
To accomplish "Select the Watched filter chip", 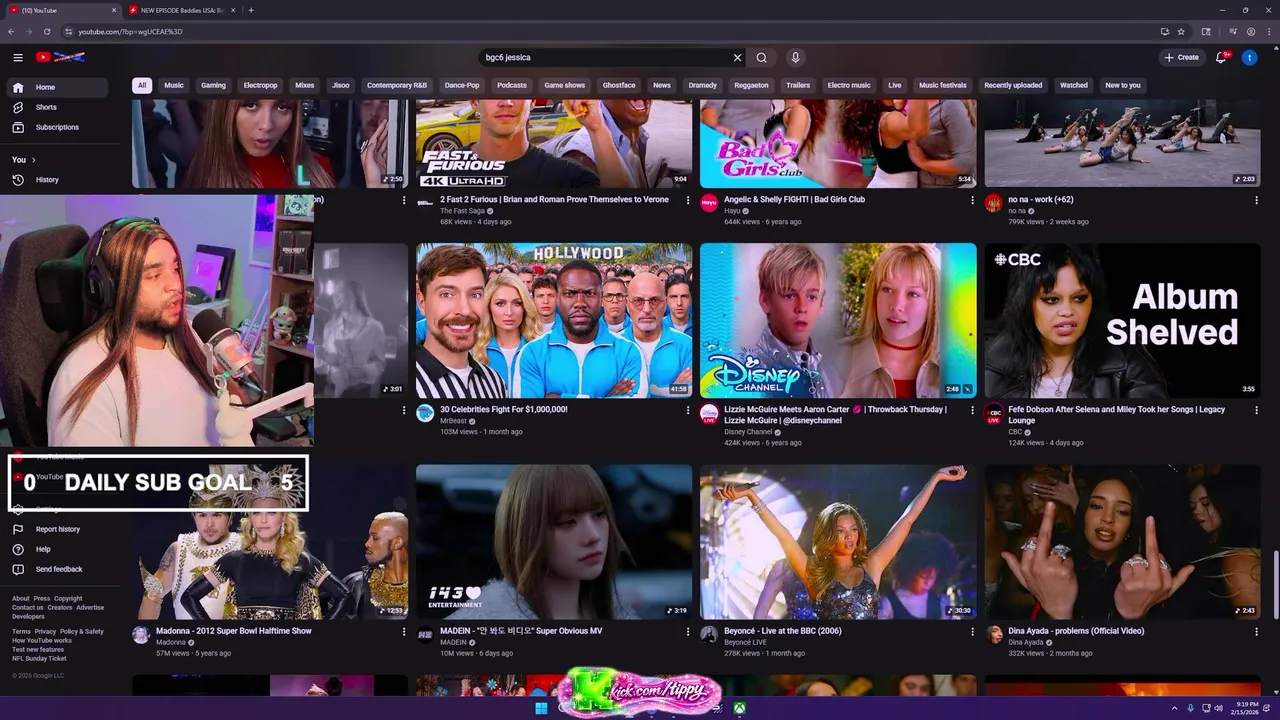I will tap(1074, 85).
